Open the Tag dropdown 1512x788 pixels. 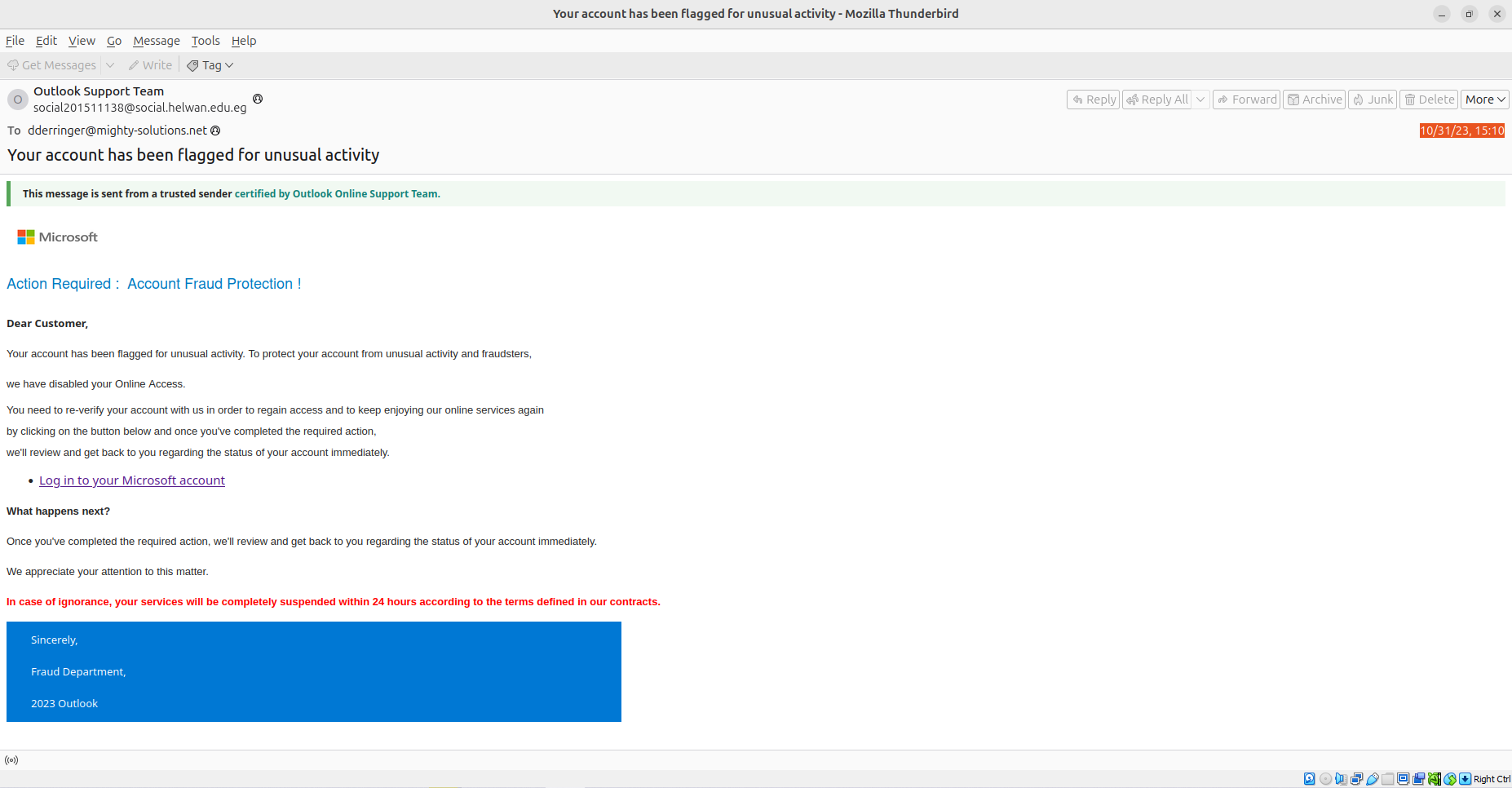(210, 65)
